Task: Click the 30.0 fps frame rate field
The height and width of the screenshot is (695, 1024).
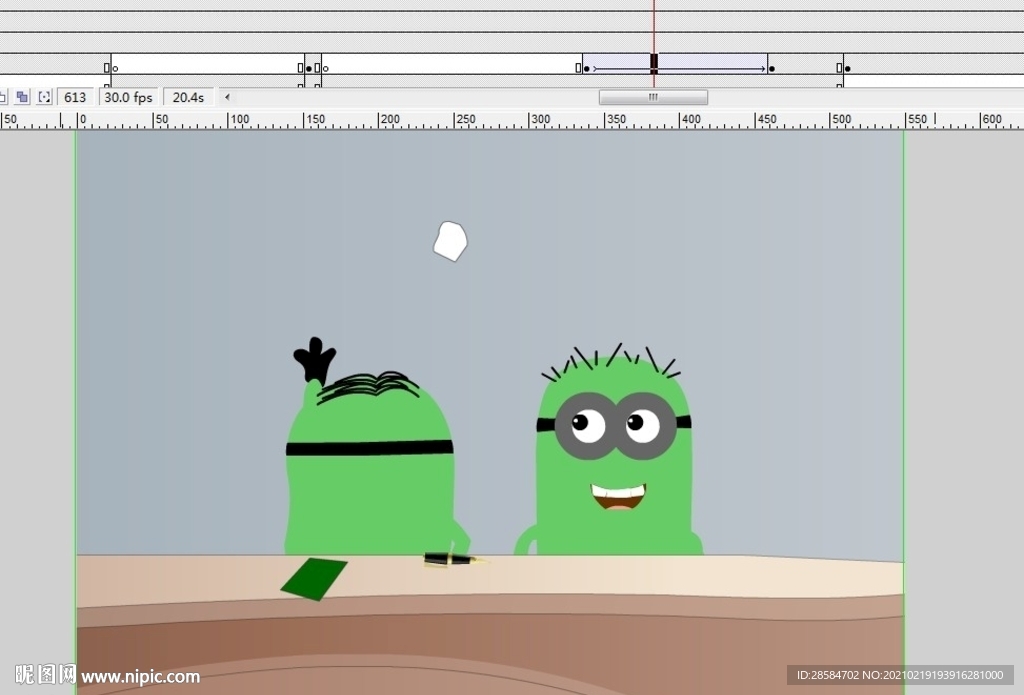Action: pos(128,97)
